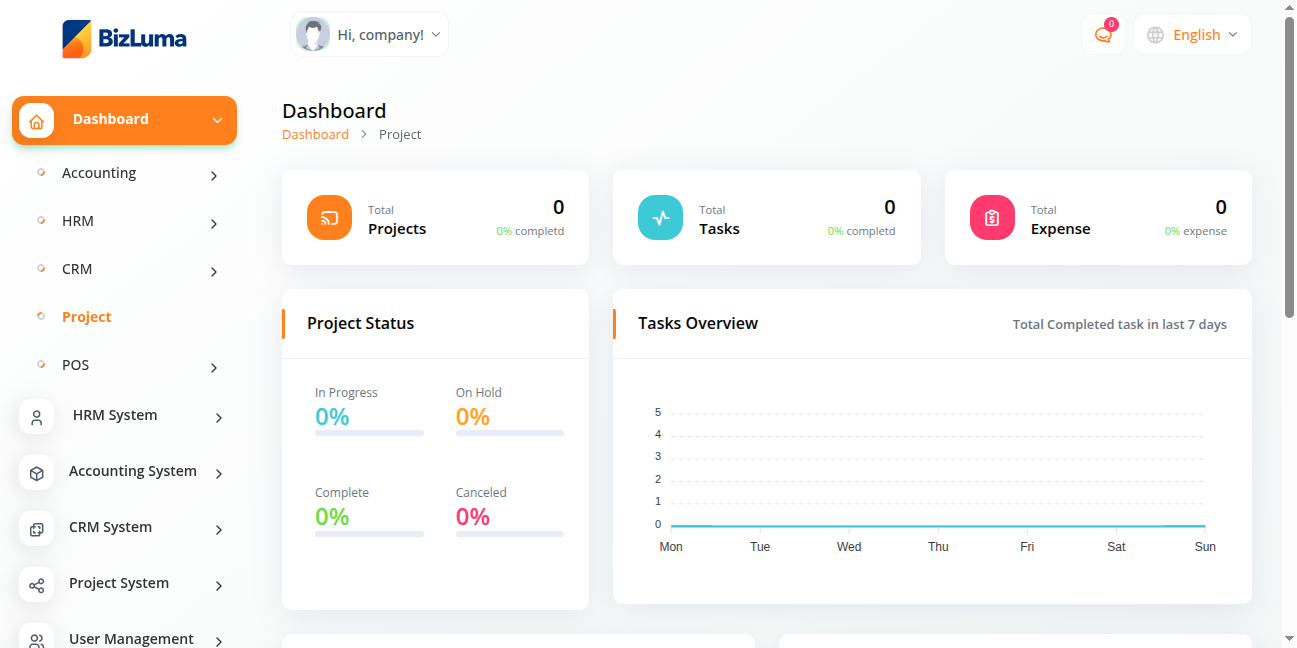This screenshot has height=648, width=1297.
Task: Click the HRM System person icon
Action: (37, 417)
